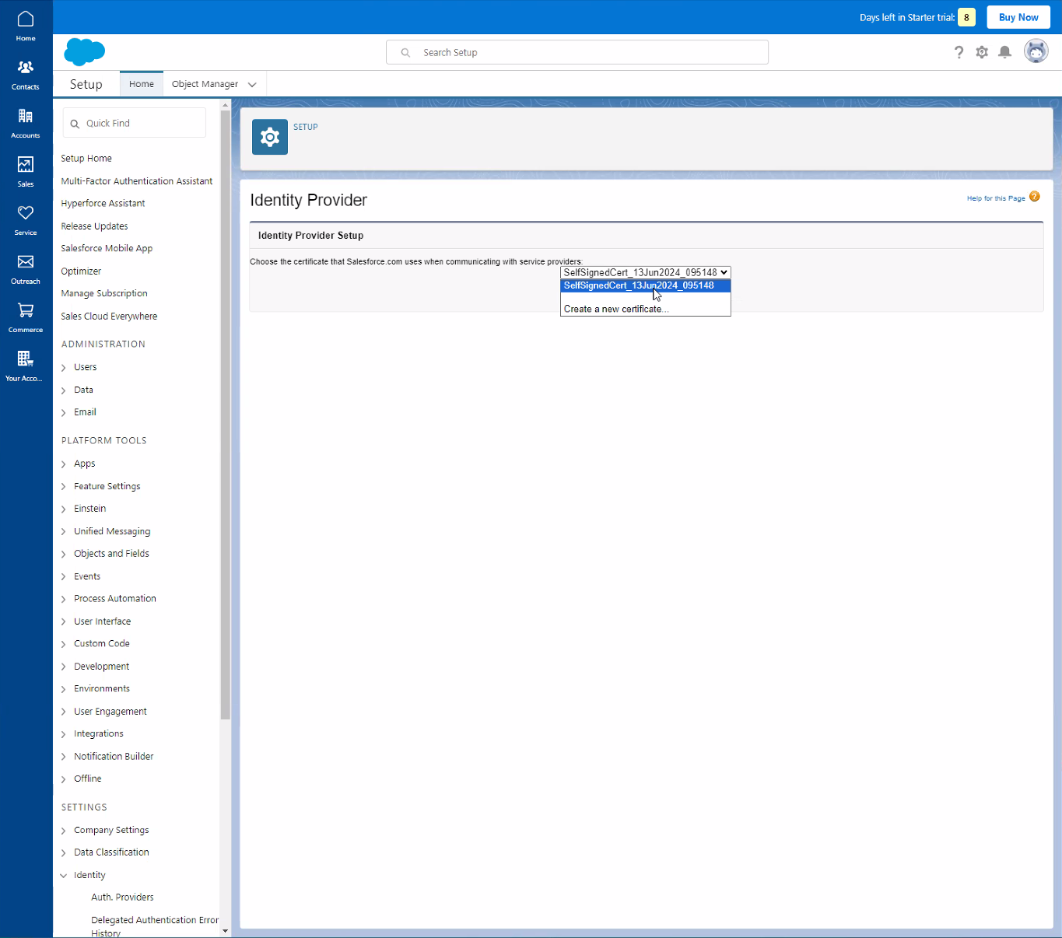This screenshot has width=1062, height=938.
Task: Open Sales Cloud Everywhere link
Action: pyautogui.click(x=108, y=316)
